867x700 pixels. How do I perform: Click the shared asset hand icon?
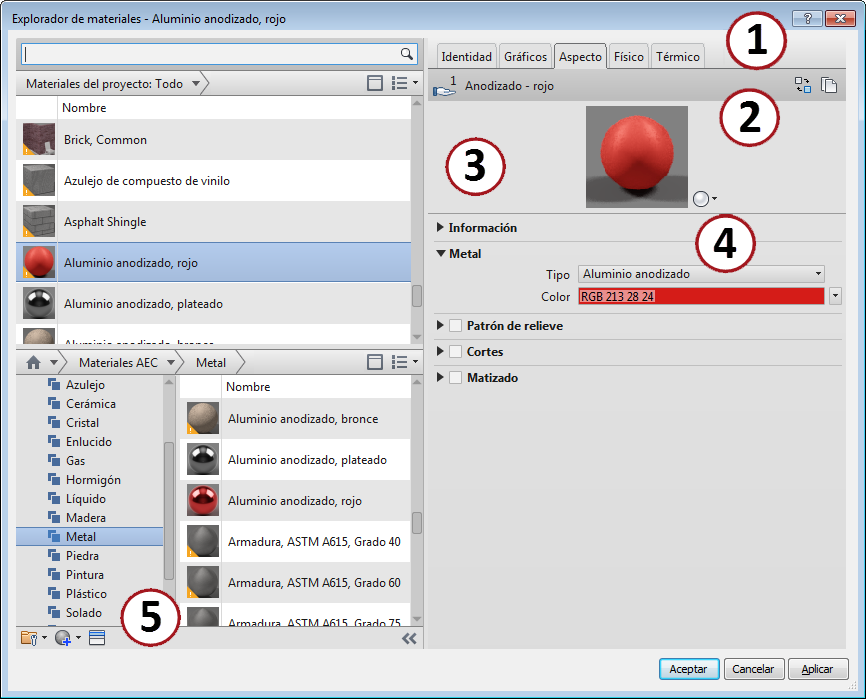(445, 87)
